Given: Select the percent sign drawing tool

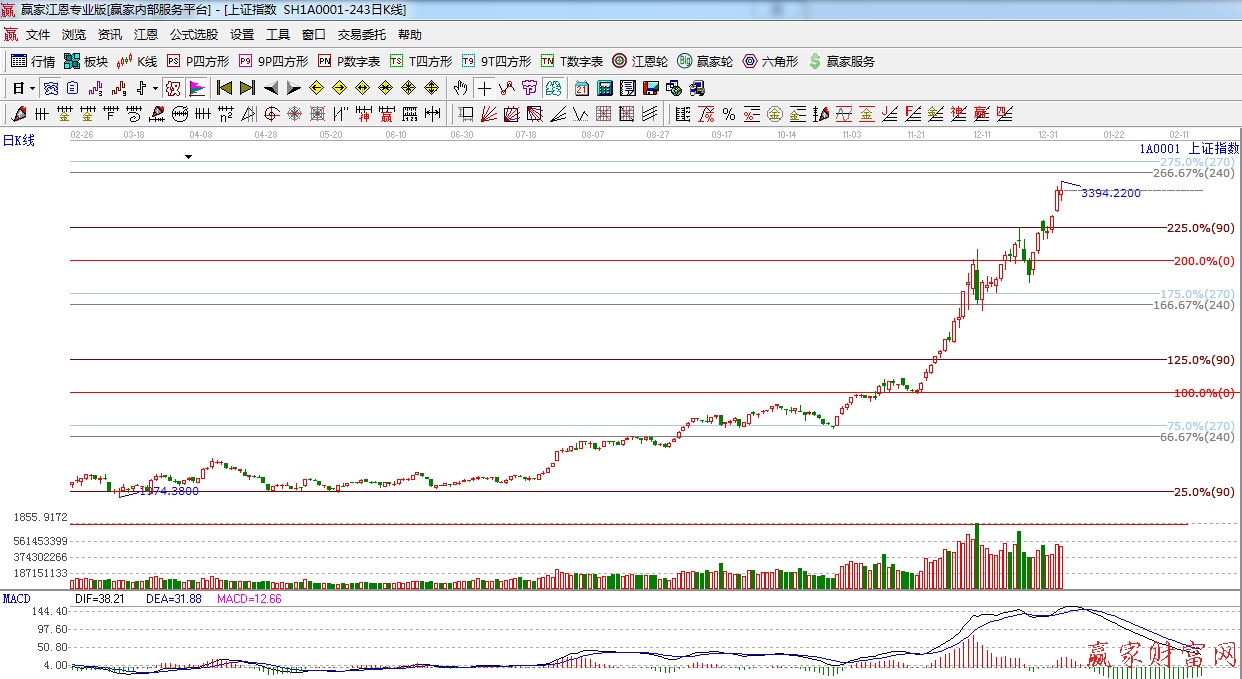Looking at the screenshot, I should click(x=729, y=114).
